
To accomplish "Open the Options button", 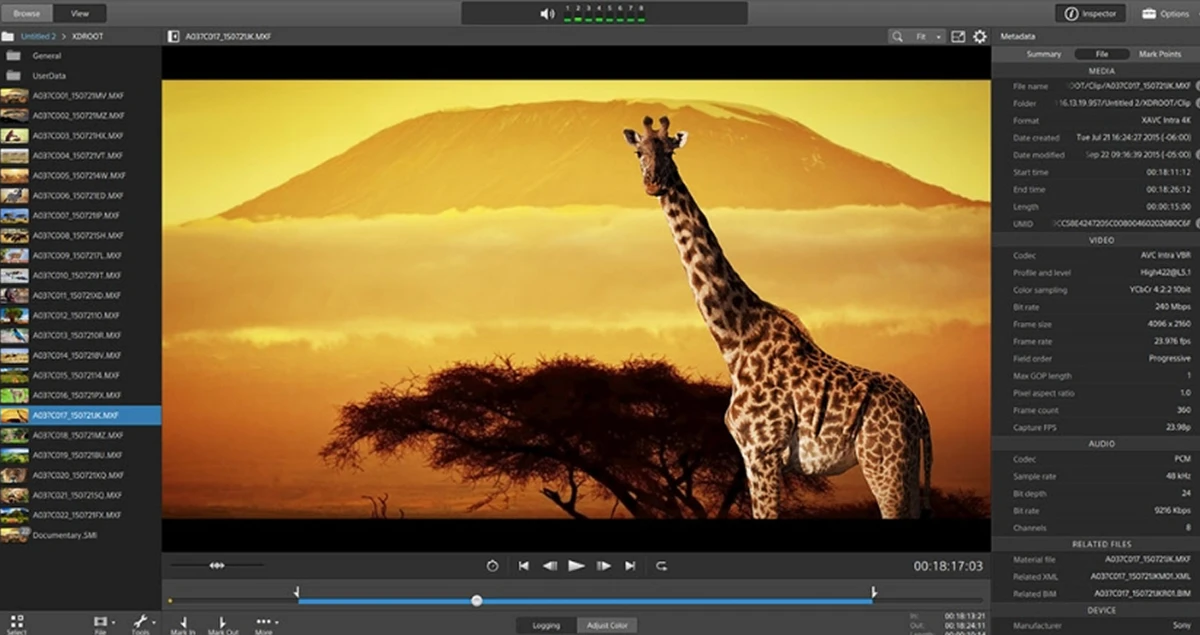I will point(1165,13).
